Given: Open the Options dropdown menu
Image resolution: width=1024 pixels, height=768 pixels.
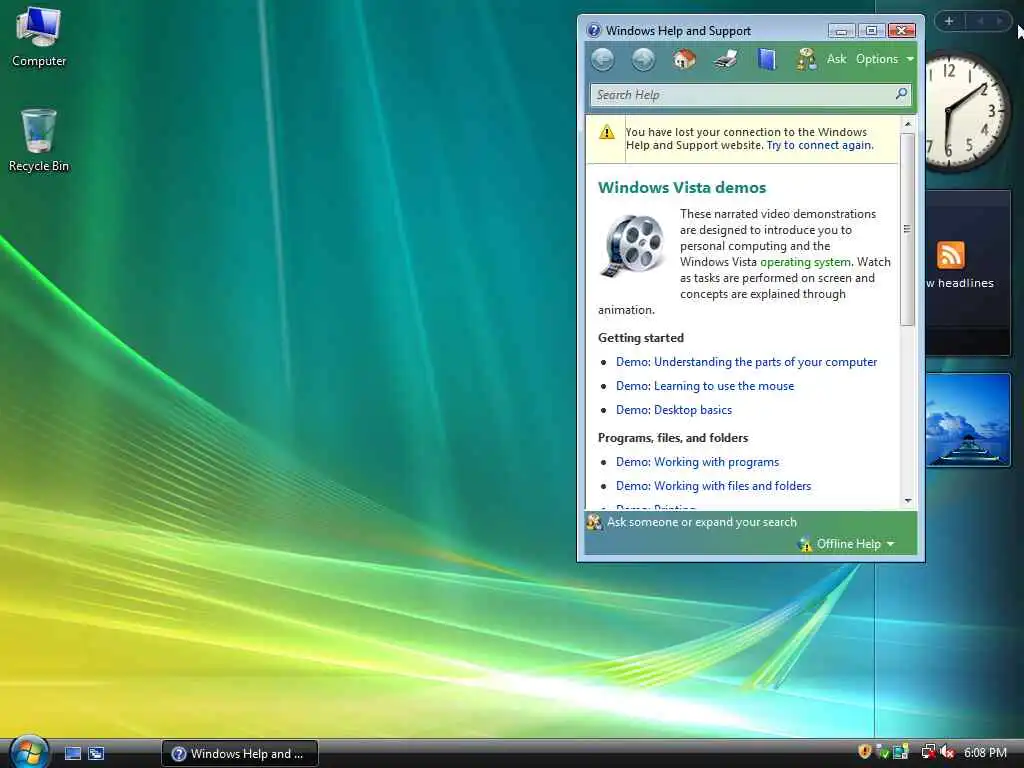Looking at the screenshot, I should [885, 59].
